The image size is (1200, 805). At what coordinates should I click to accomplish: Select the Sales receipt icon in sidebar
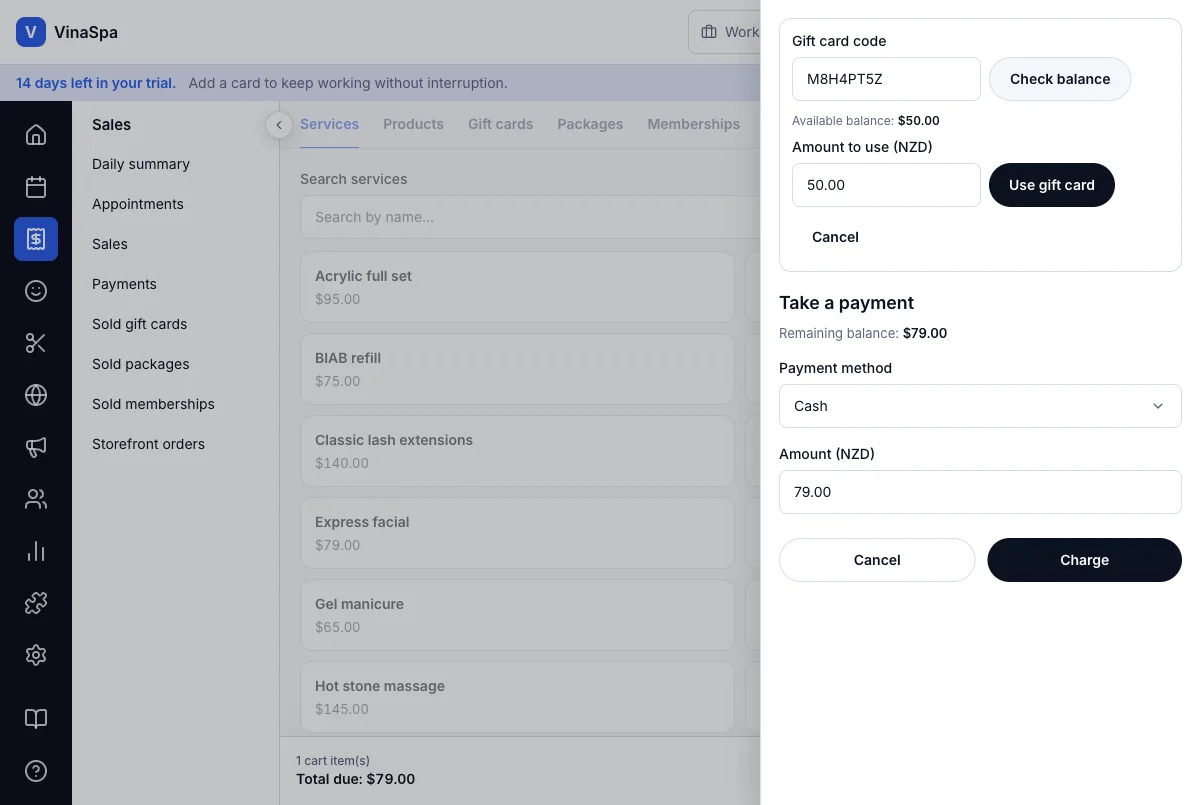coord(36,239)
